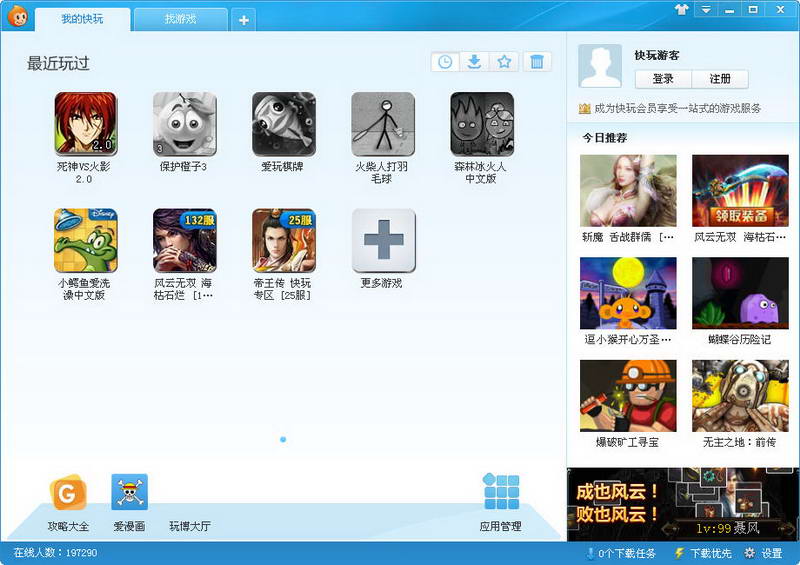Image resolution: width=800 pixels, height=565 pixels.
Task: Switch to the 我的快玩 tab
Action: 82,19
